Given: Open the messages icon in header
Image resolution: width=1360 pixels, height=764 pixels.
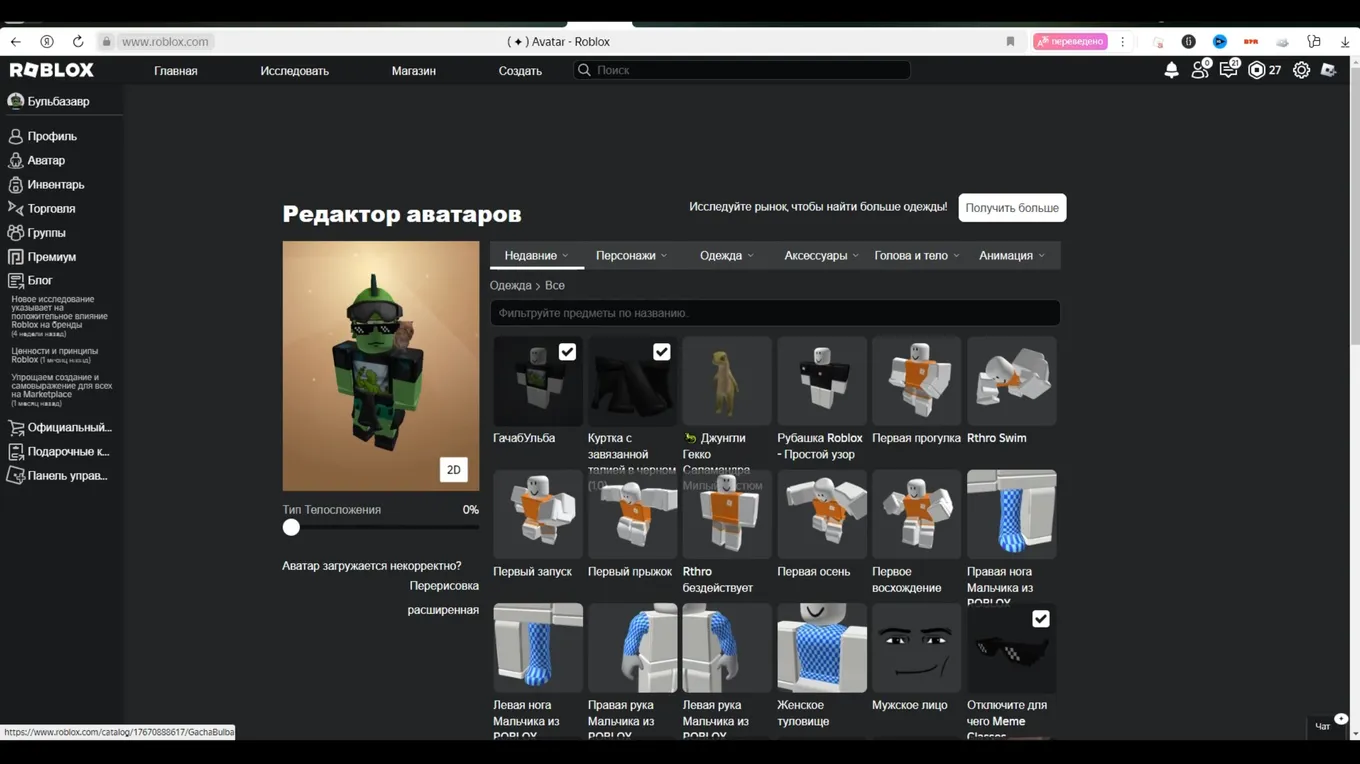Looking at the screenshot, I should 1228,70.
